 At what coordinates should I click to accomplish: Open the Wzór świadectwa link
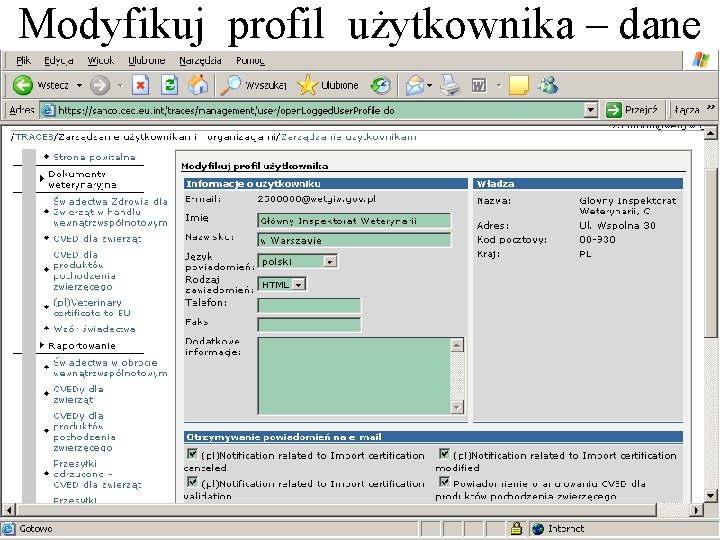click(94, 329)
